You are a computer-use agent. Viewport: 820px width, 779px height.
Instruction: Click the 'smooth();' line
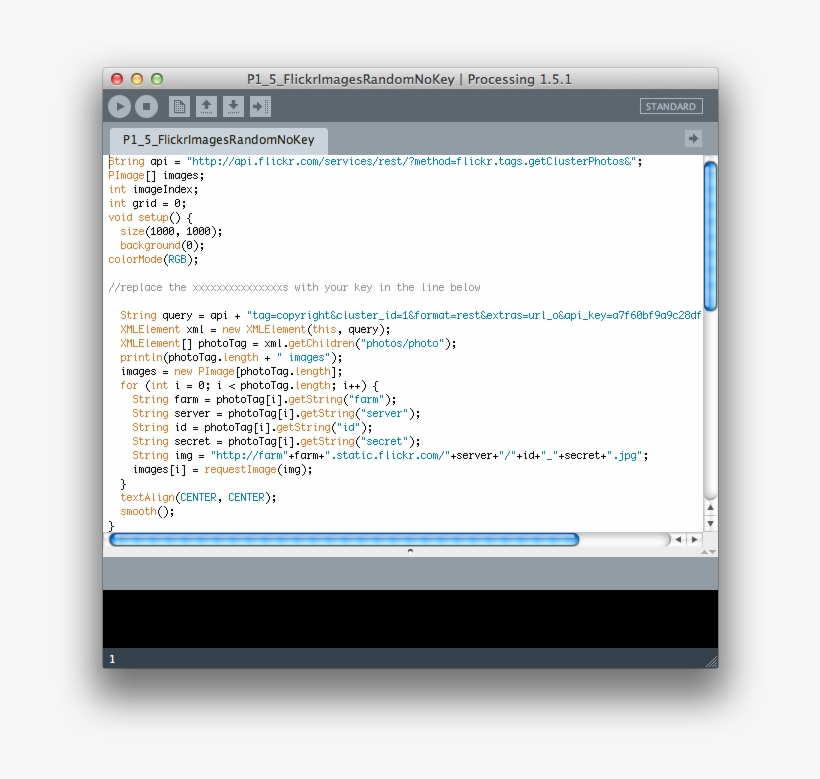[x=147, y=511]
